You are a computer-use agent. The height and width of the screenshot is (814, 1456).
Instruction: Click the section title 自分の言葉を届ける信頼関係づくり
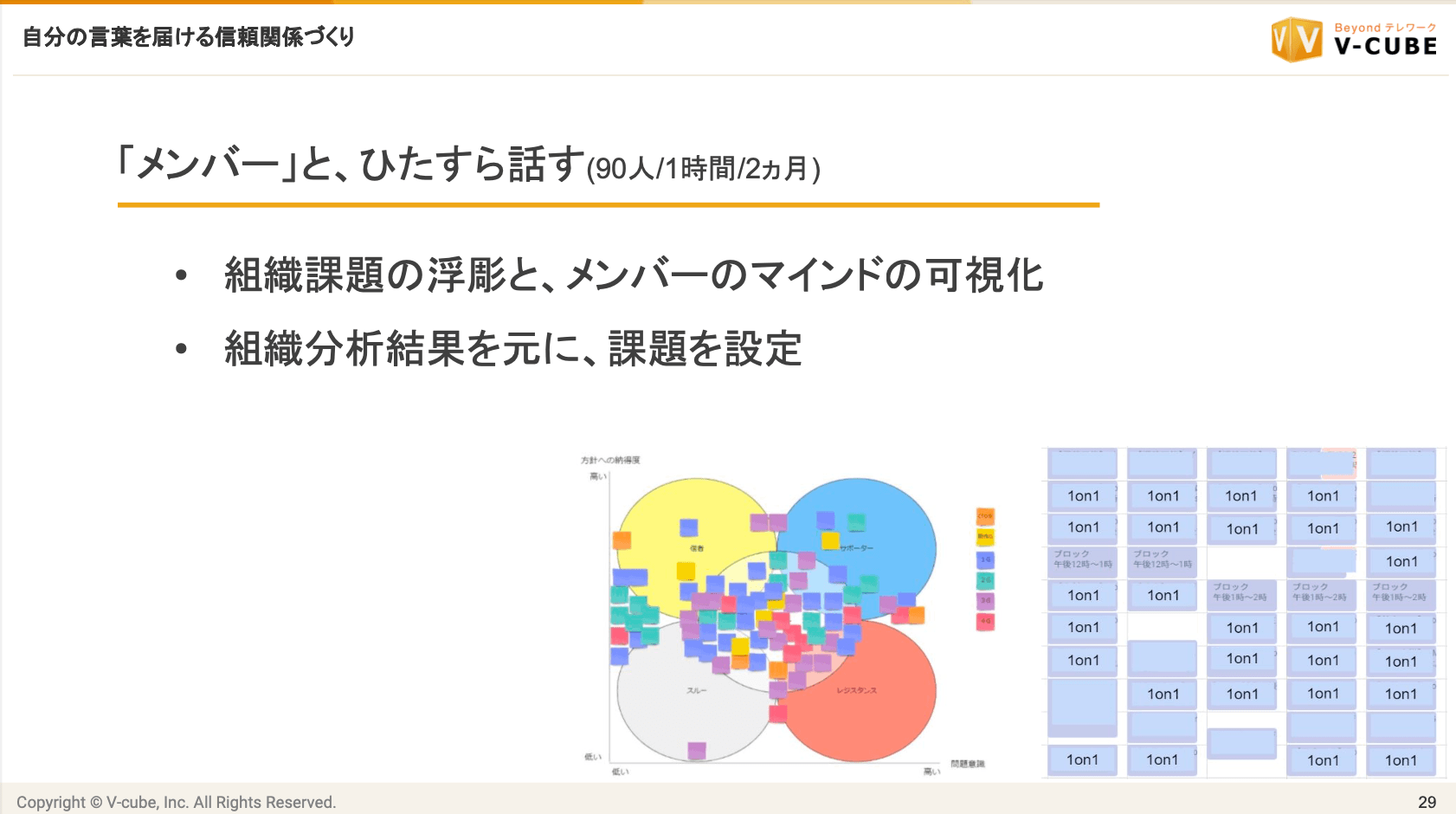(x=189, y=37)
